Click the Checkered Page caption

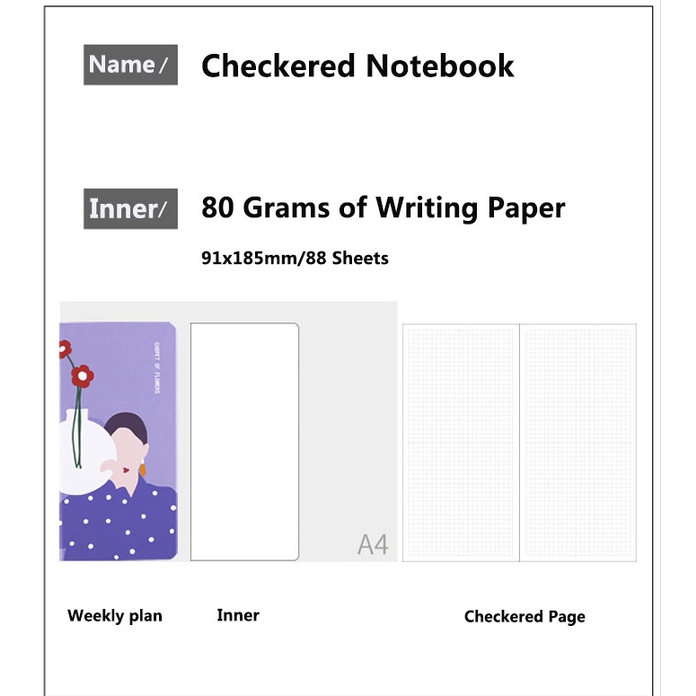coord(524,616)
